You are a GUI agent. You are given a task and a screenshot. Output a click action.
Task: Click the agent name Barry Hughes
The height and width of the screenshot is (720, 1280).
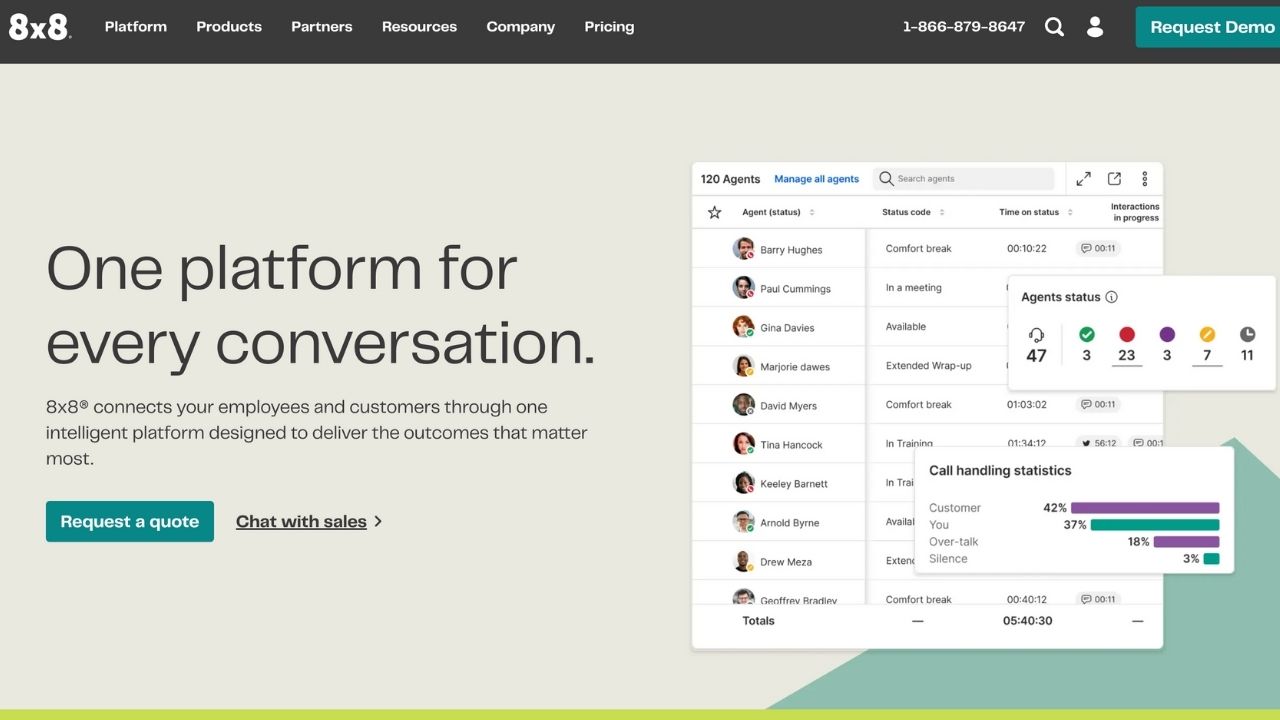[x=791, y=250]
